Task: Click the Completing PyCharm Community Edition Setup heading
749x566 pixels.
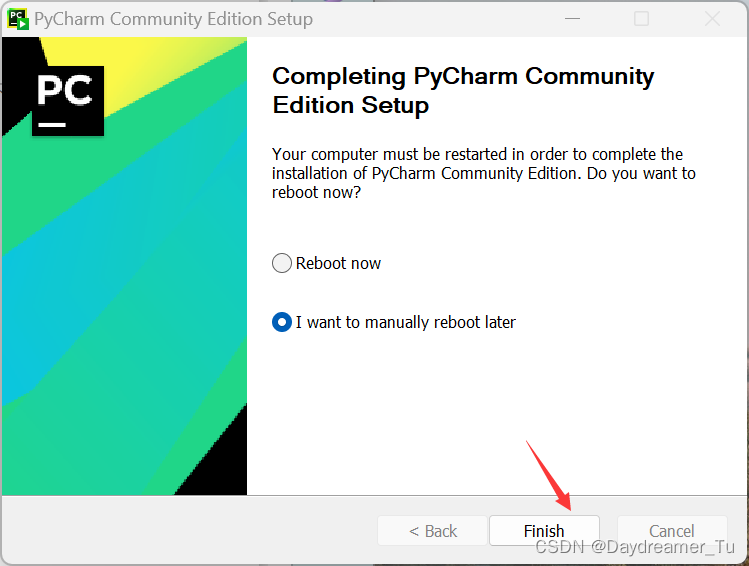Action: tap(463, 90)
